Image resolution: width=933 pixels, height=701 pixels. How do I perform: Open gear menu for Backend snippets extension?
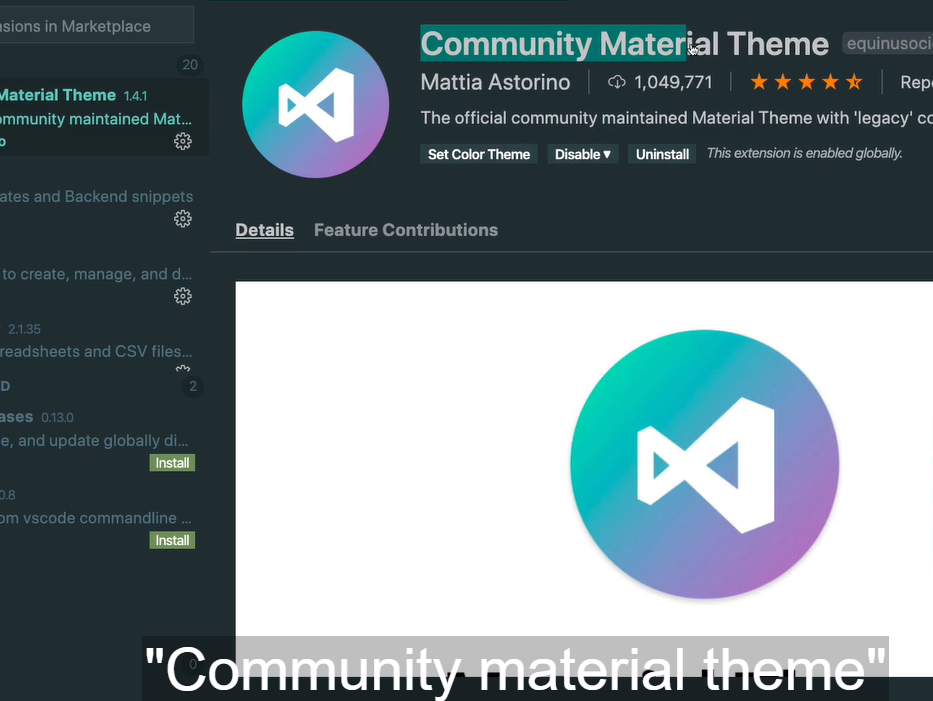click(x=183, y=218)
